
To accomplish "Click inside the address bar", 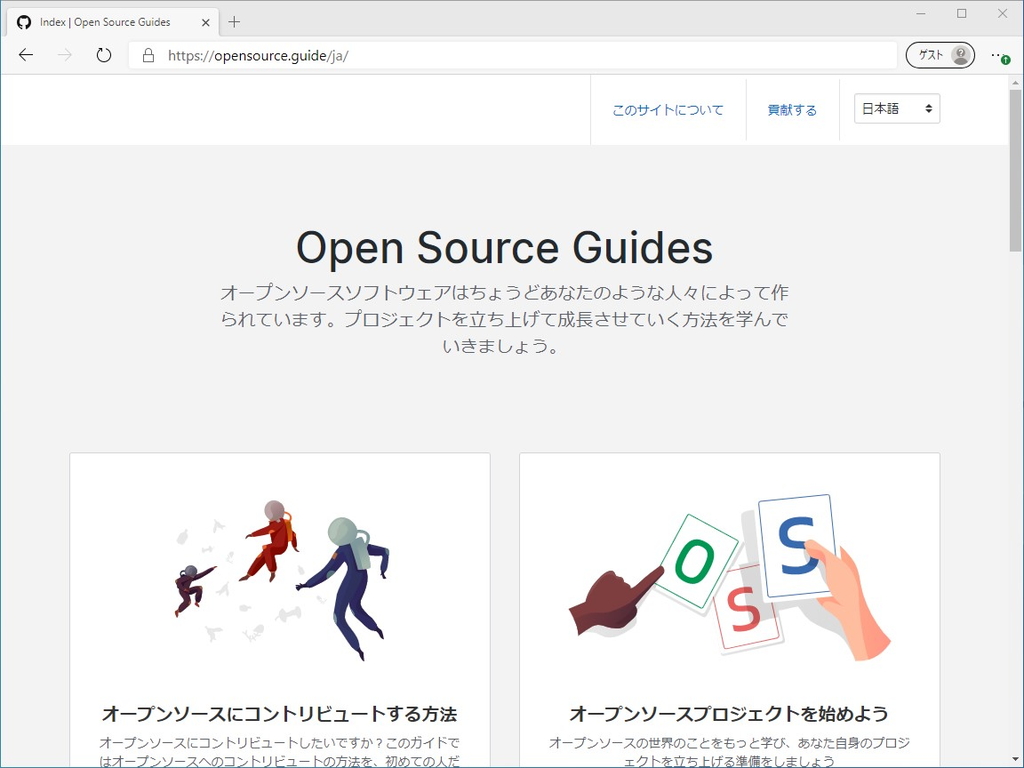I will [400, 55].
